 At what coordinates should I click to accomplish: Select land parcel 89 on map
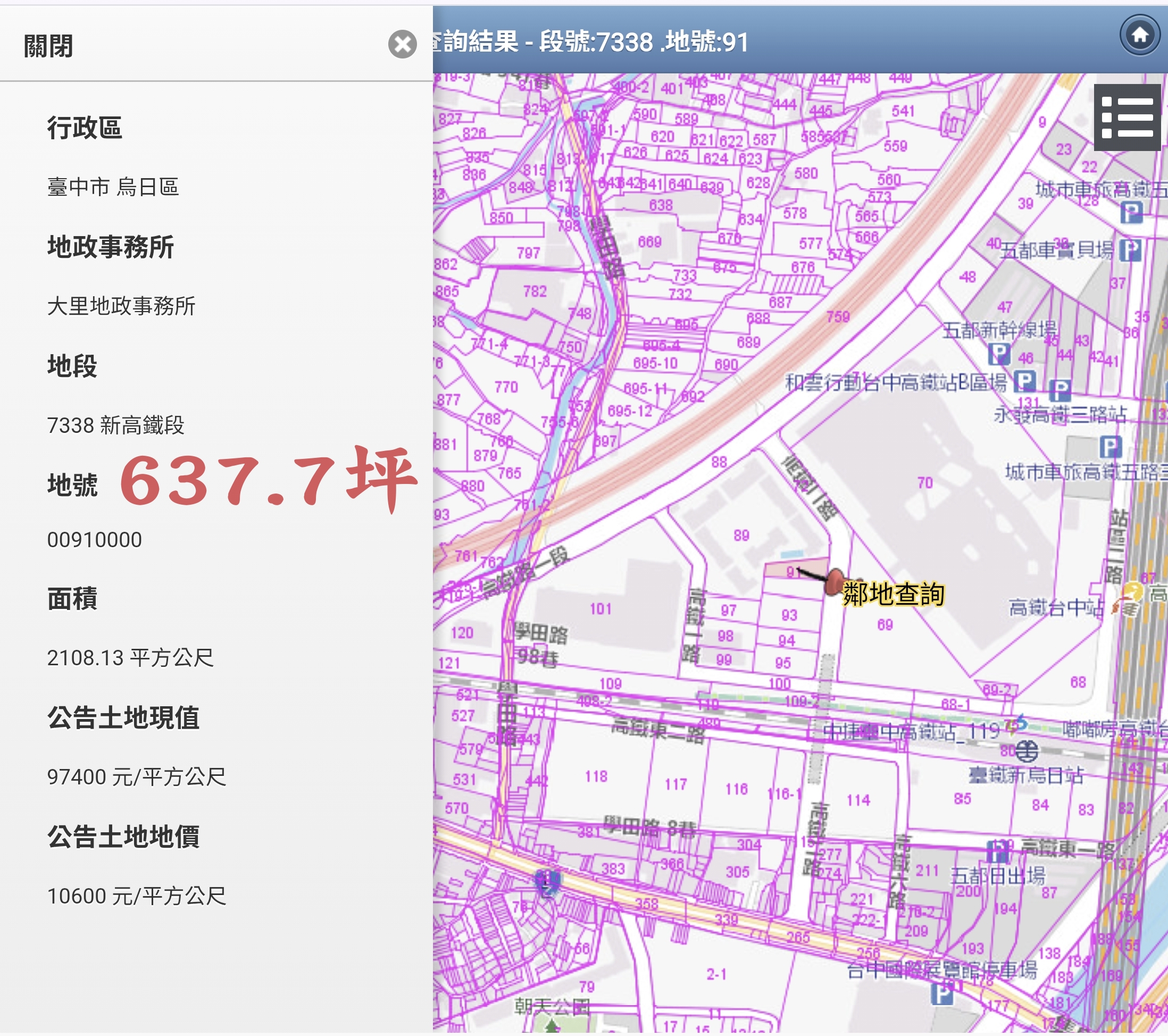741,536
